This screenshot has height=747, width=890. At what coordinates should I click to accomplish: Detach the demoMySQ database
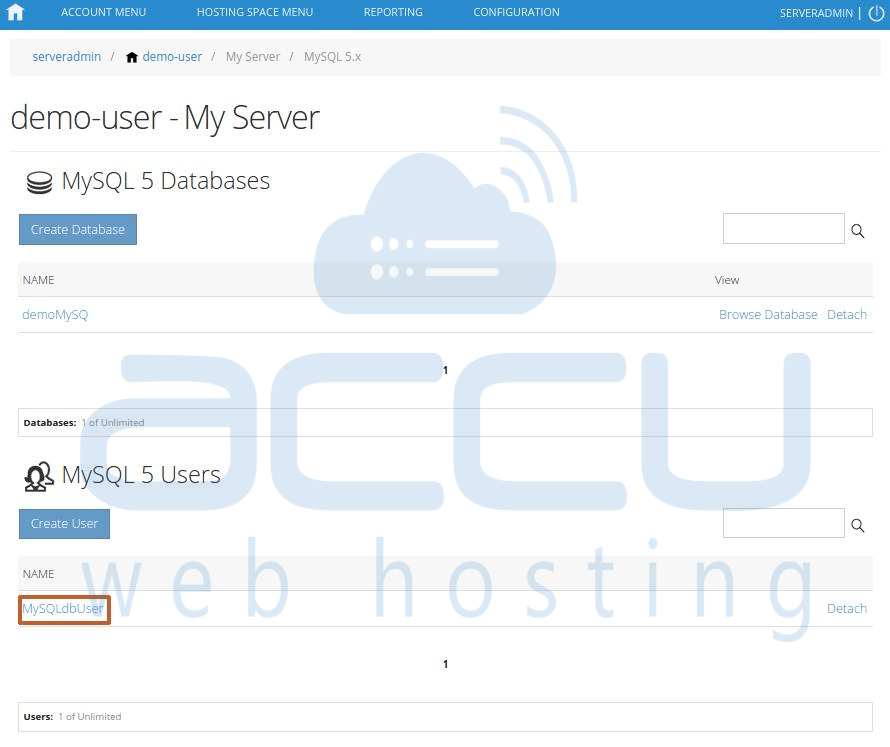(x=846, y=314)
